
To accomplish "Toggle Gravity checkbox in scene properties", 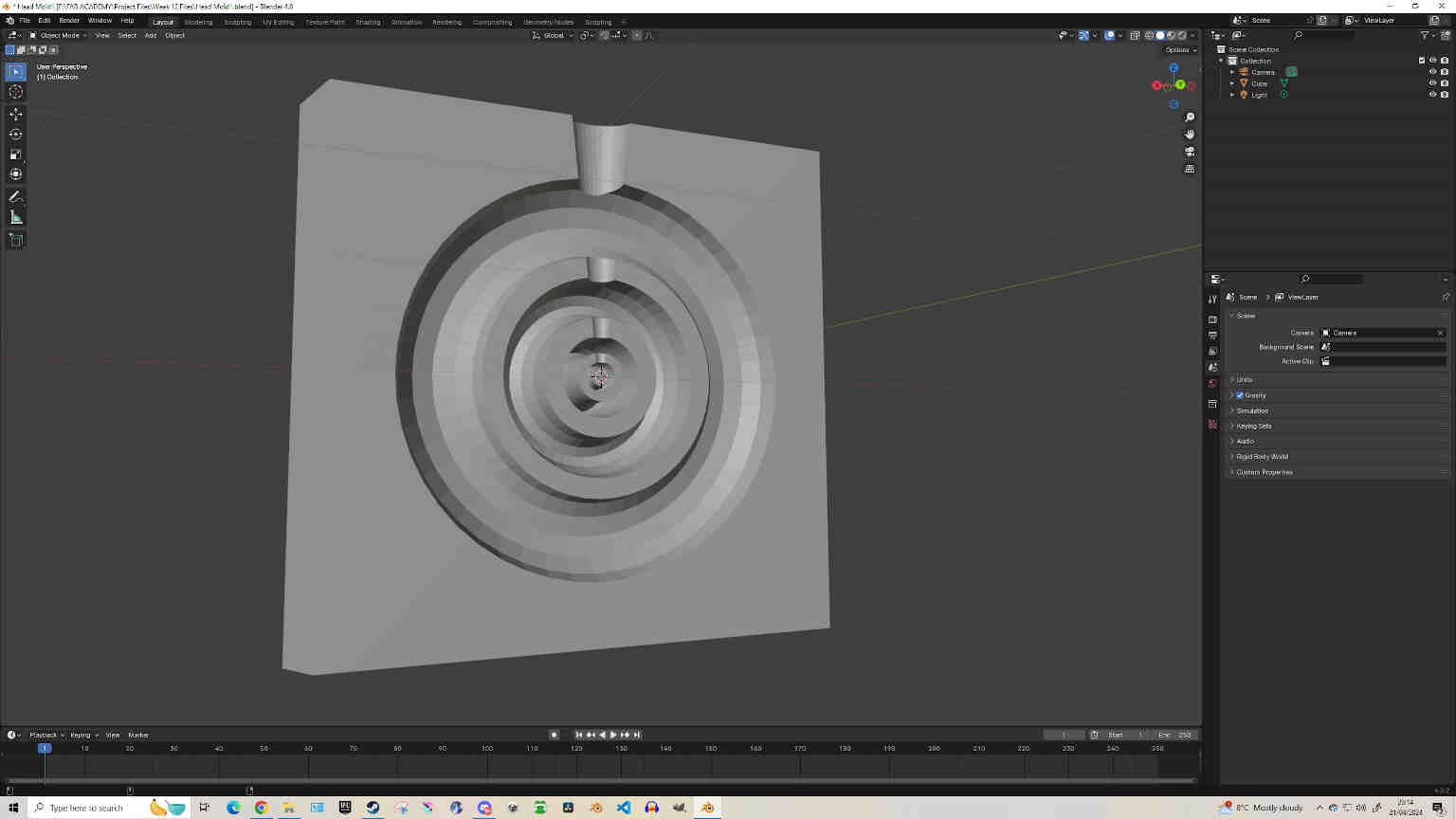I will tap(1240, 395).
